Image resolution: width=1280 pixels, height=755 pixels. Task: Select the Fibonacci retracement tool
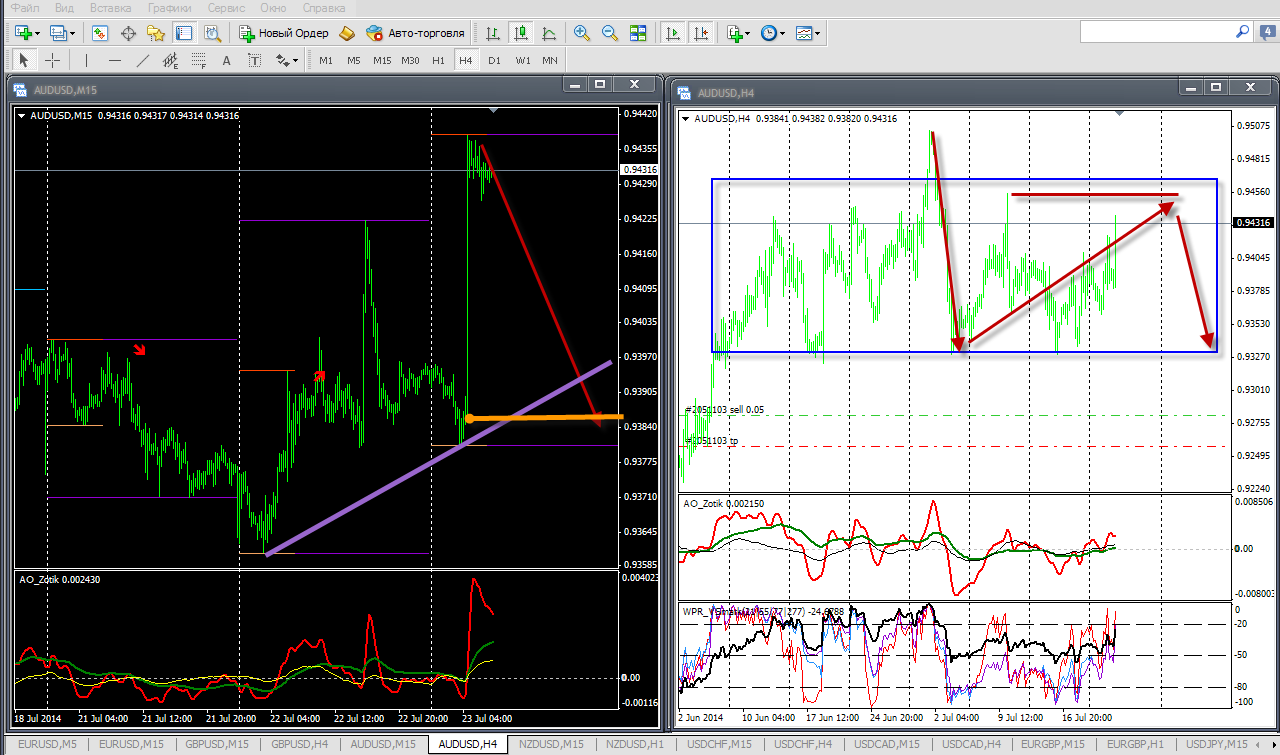199,60
